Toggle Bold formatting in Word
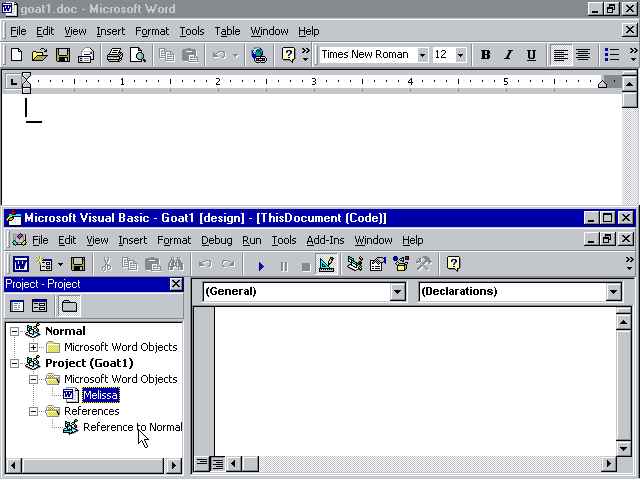Image resolution: width=640 pixels, height=480 pixels. point(485,55)
